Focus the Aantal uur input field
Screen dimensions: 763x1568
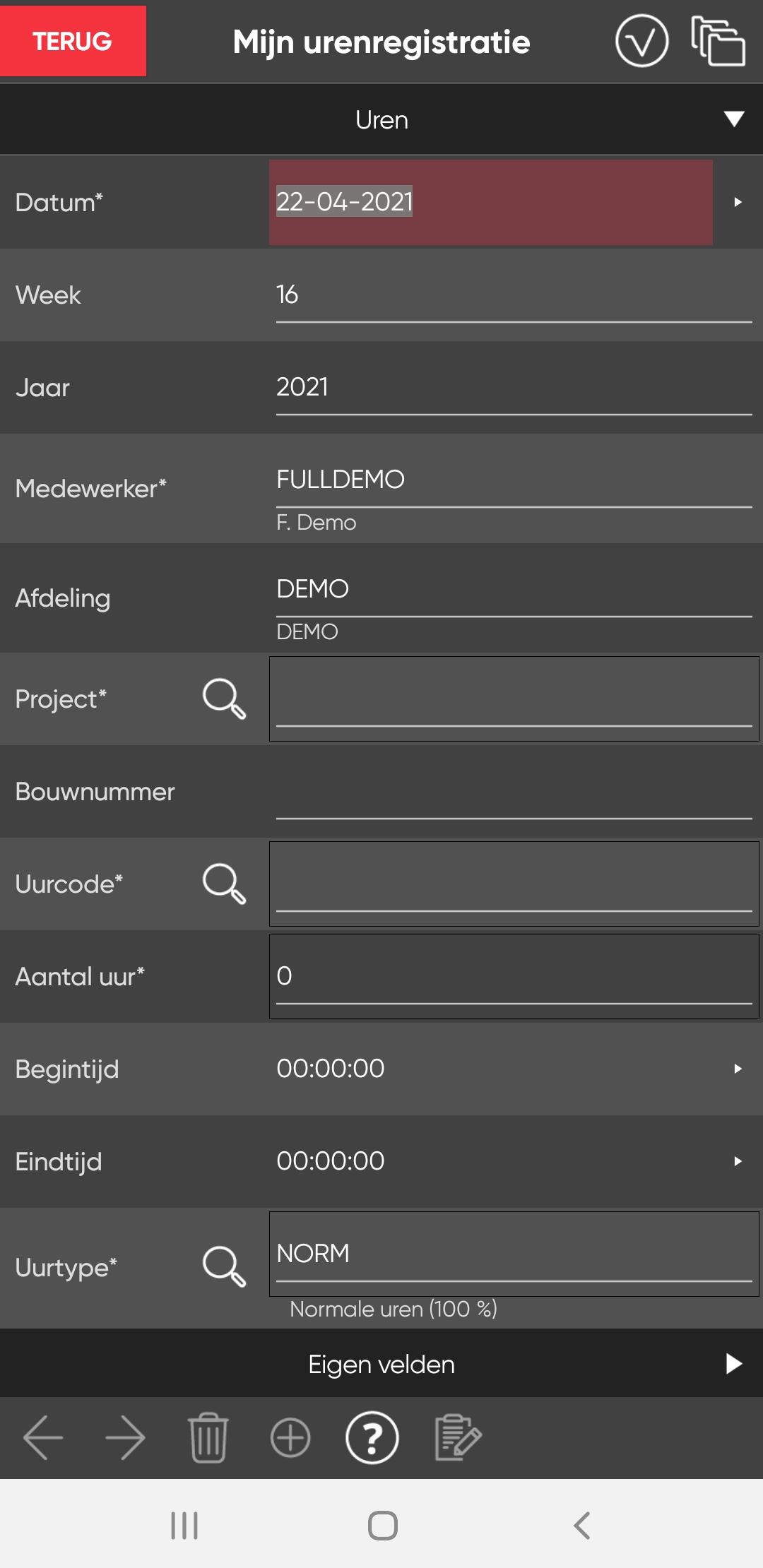click(x=514, y=976)
